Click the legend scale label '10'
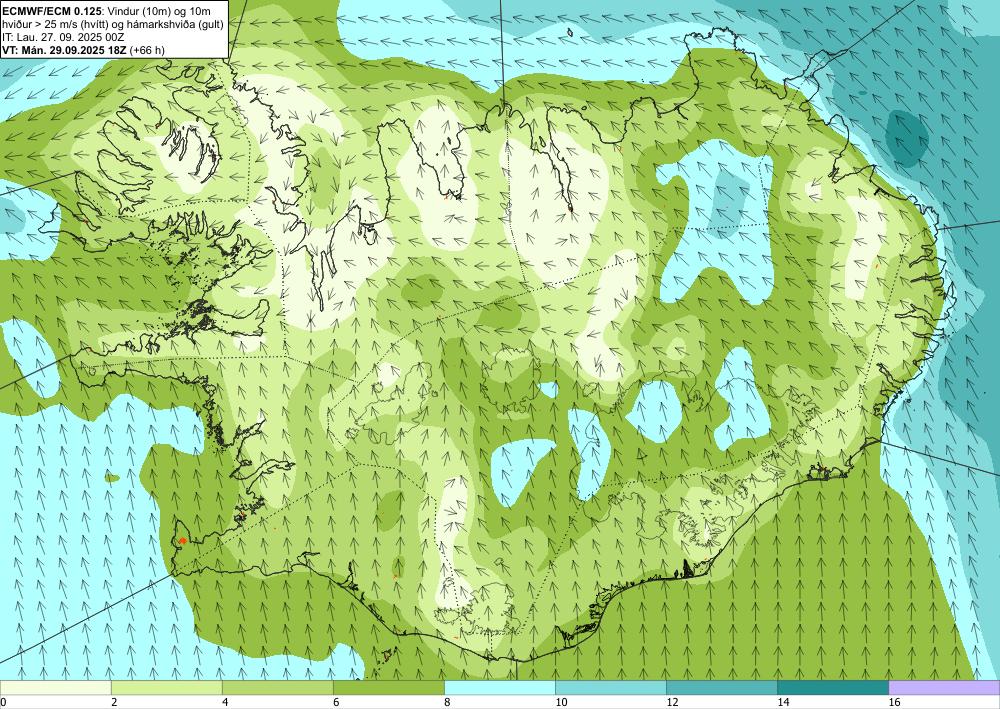The width and height of the screenshot is (1000, 709). tap(561, 703)
